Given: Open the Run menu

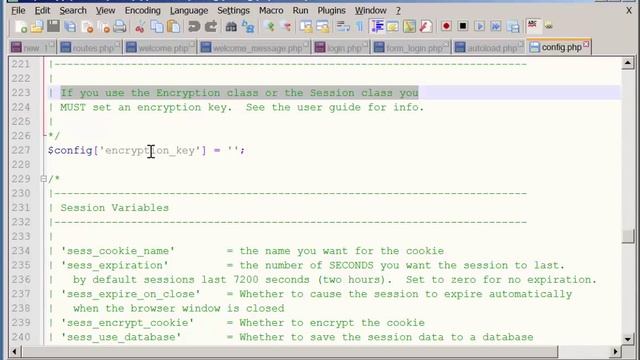Looking at the screenshot, I should [x=300, y=10].
